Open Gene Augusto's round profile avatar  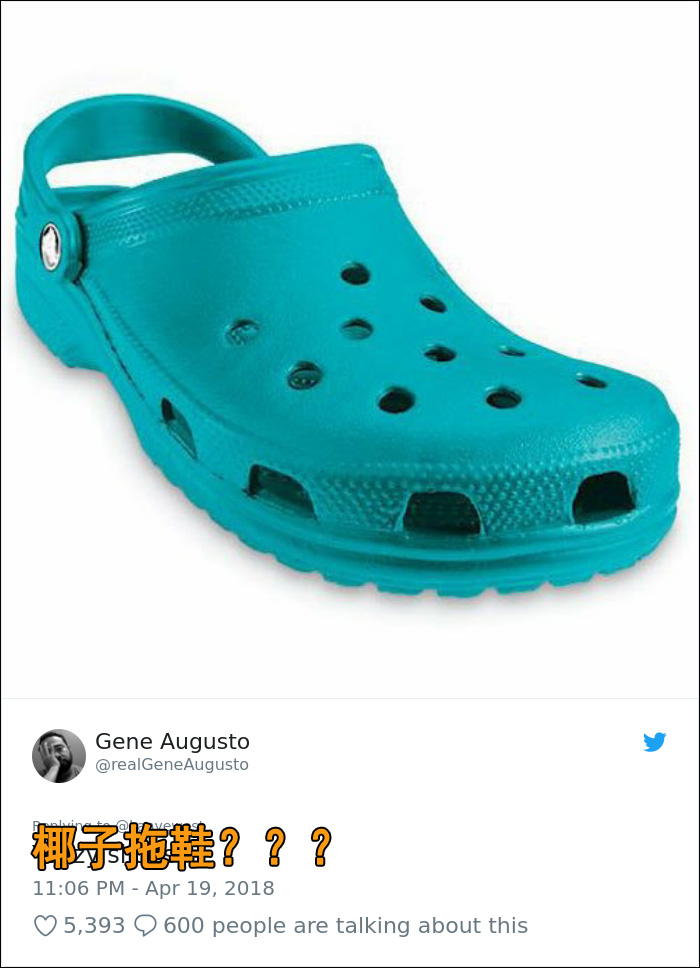pyautogui.click(x=59, y=756)
